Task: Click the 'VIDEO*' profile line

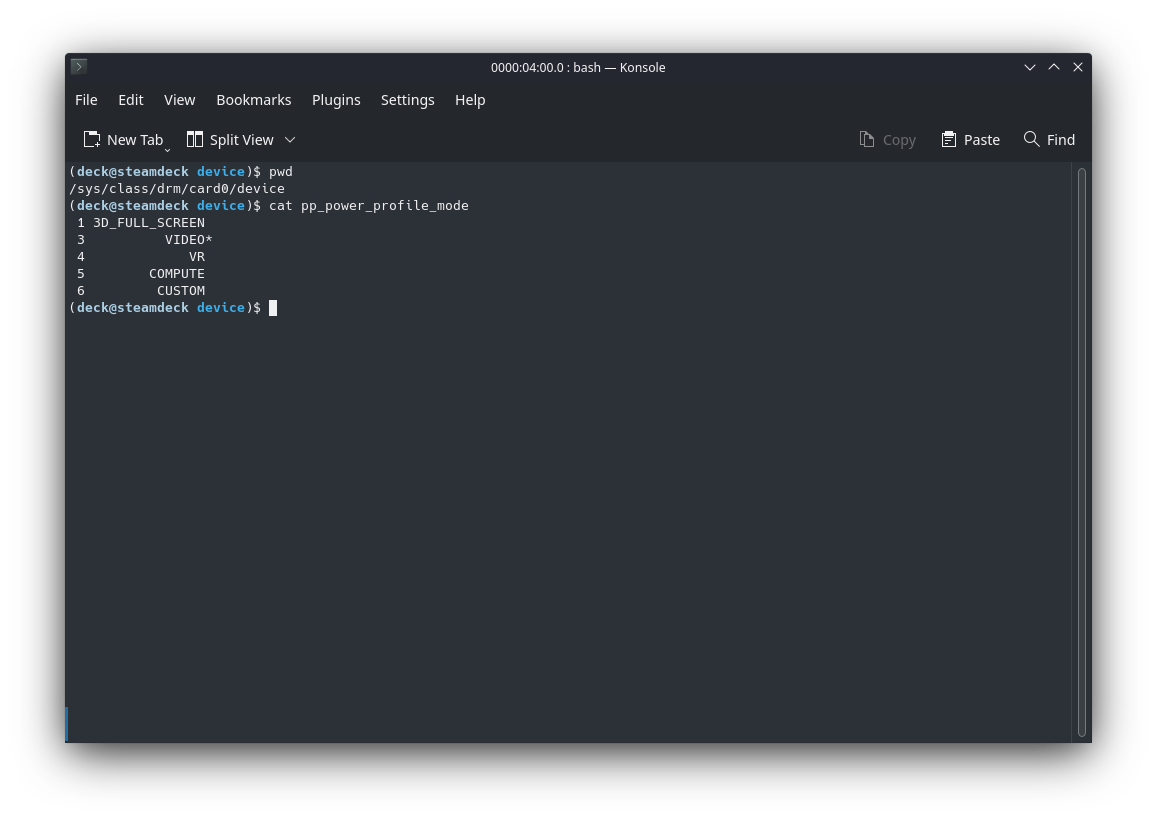Action: [145, 239]
